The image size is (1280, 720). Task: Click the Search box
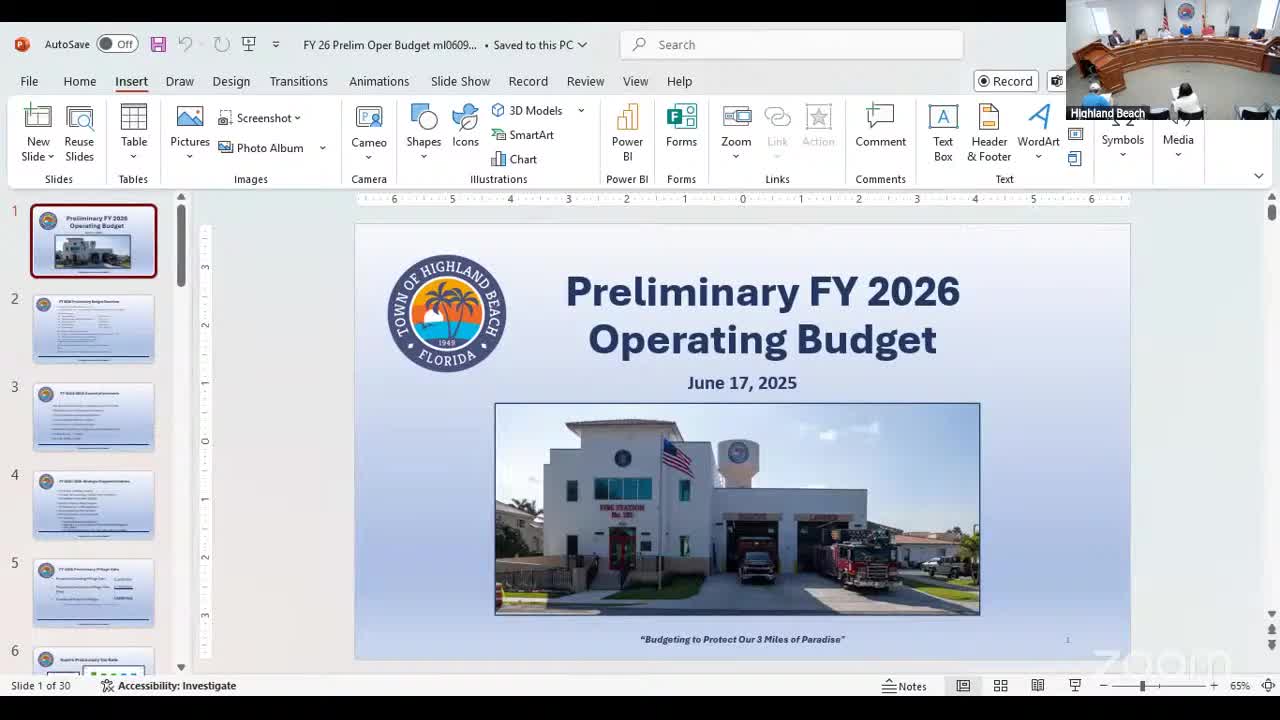pyautogui.click(x=792, y=44)
